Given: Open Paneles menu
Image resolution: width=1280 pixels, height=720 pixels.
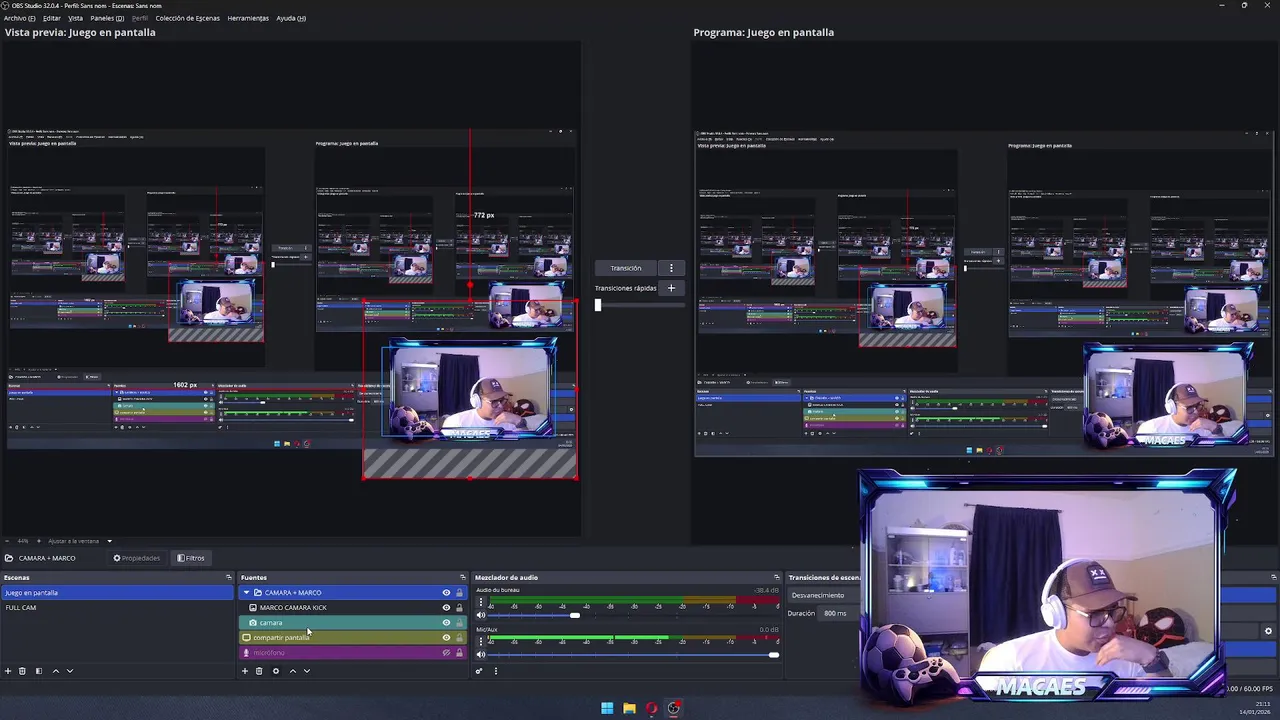Looking at the screenshot, I should tap(107, 18).
